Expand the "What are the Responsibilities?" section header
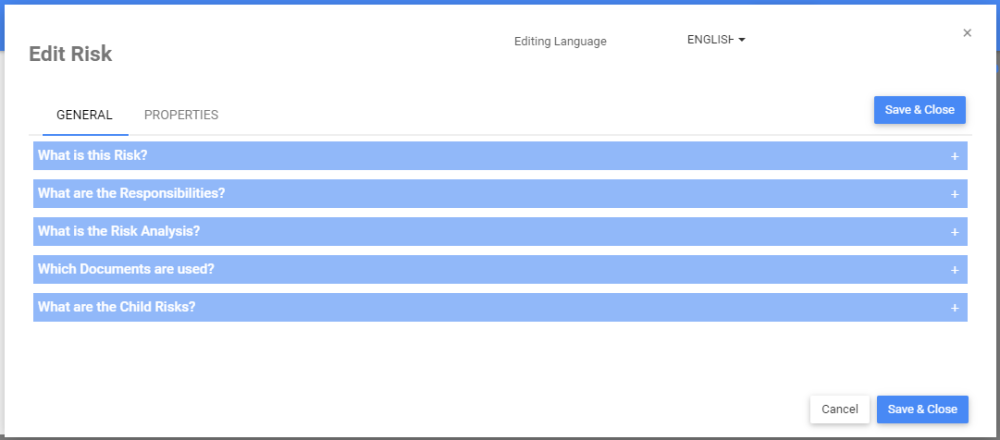Viewport: 1000px width, 440px height. [x=131, y=193]
